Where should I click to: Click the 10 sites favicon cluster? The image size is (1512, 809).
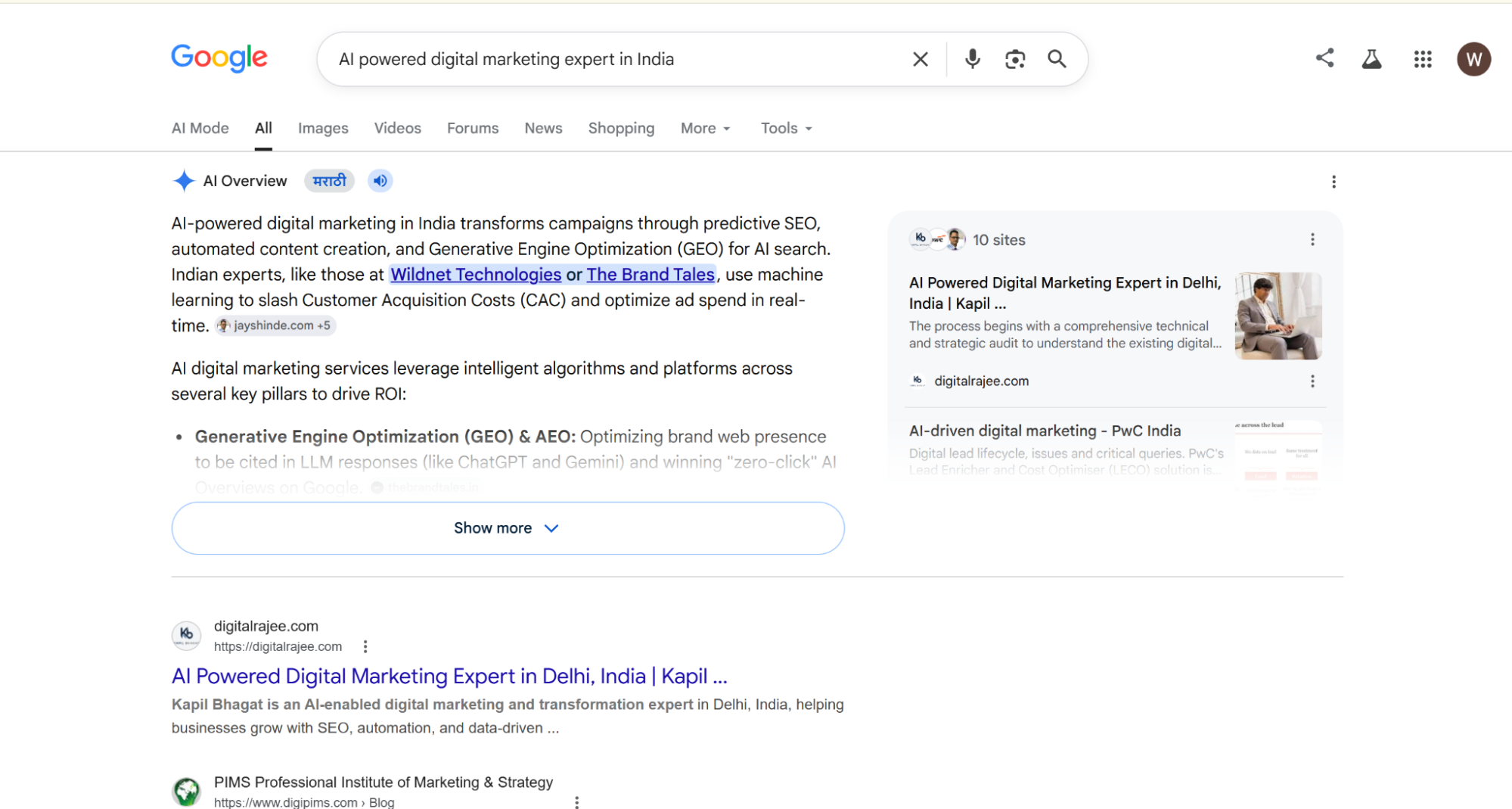[937, 239]
